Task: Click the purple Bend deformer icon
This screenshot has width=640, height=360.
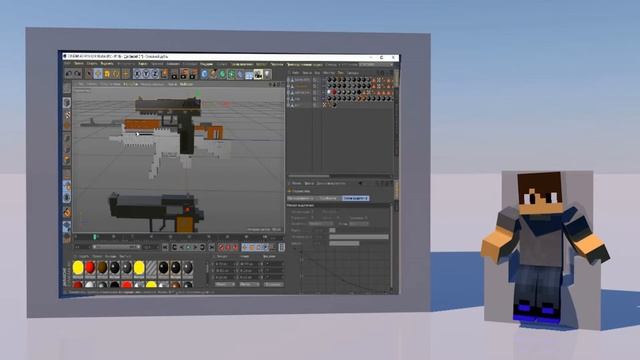Action: tap(240, 74)
